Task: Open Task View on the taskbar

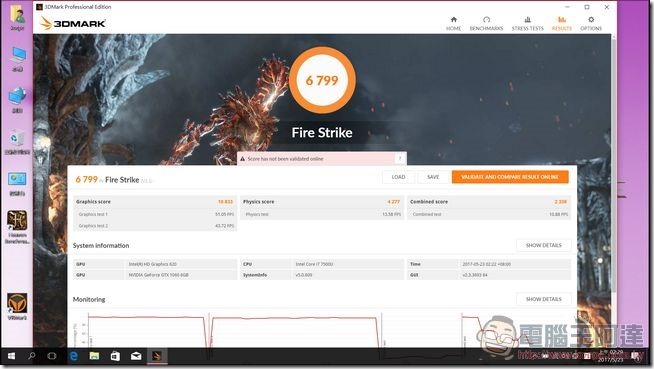Action: 52,356
